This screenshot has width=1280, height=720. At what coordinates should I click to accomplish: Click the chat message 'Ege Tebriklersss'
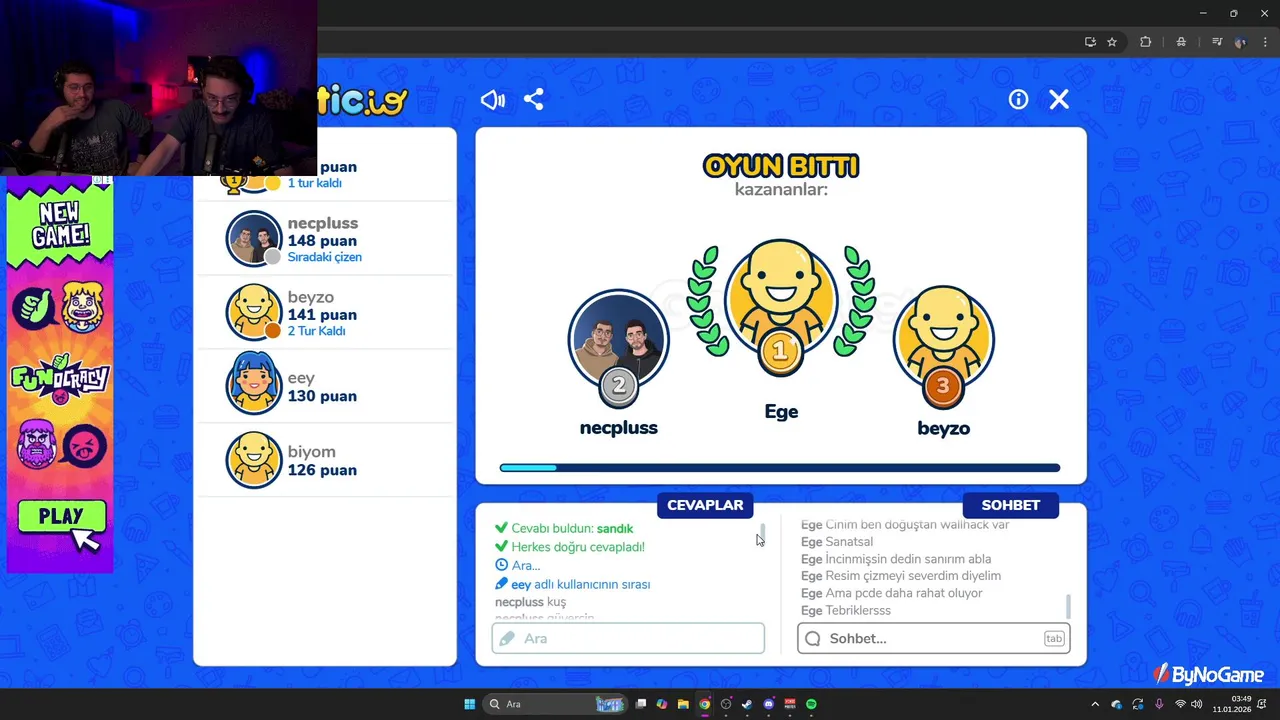click(x=846, y=610)
